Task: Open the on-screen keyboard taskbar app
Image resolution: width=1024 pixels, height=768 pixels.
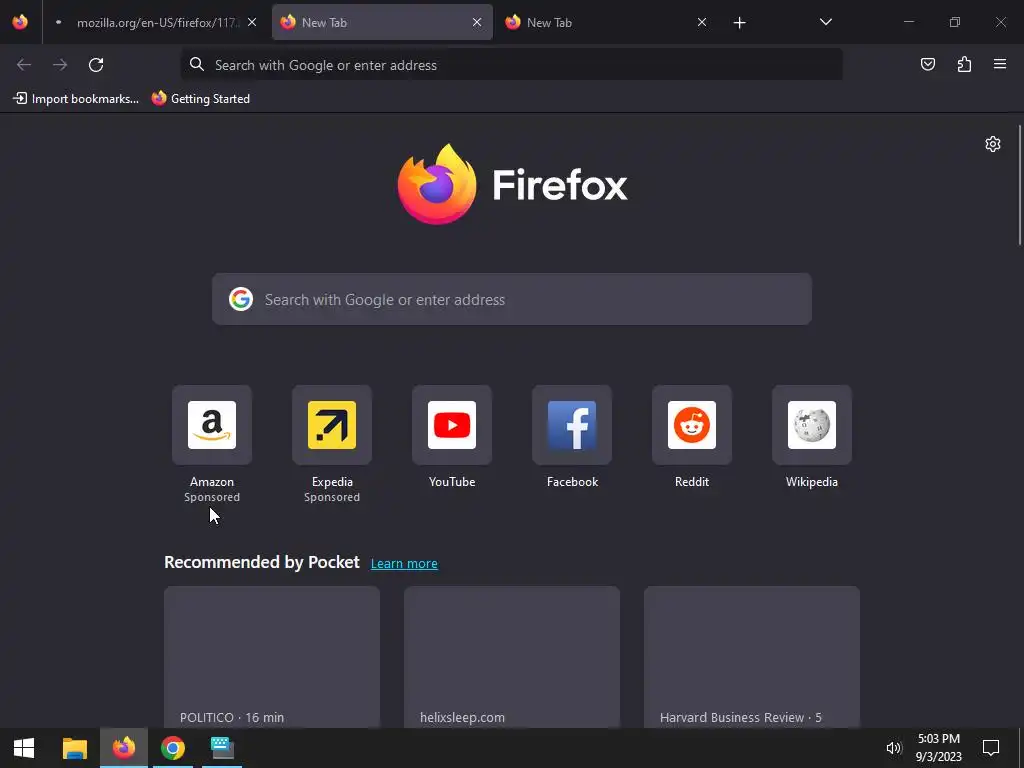Action: [222, 748]
